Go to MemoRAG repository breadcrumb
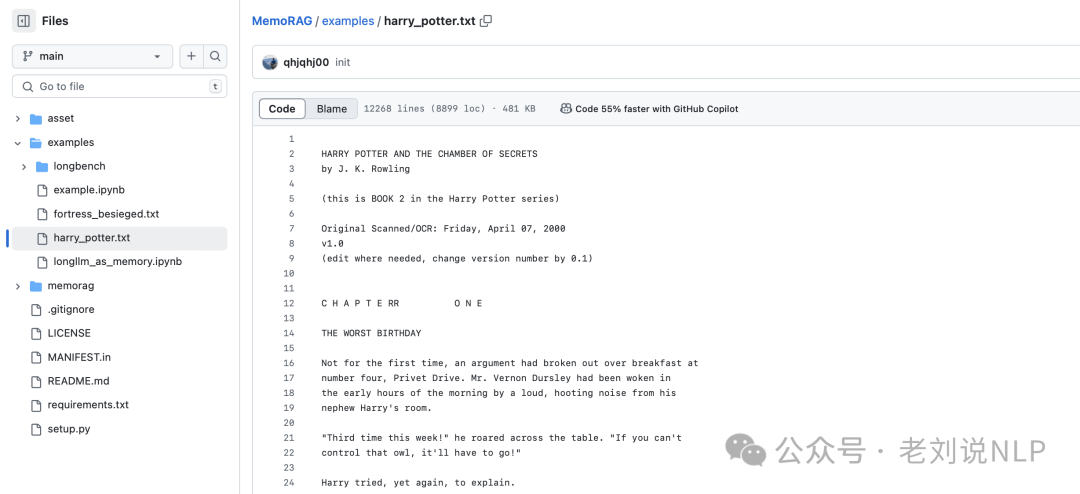Image resolution: width=1080 pixels, height=494 pixels. coord(282,21)
